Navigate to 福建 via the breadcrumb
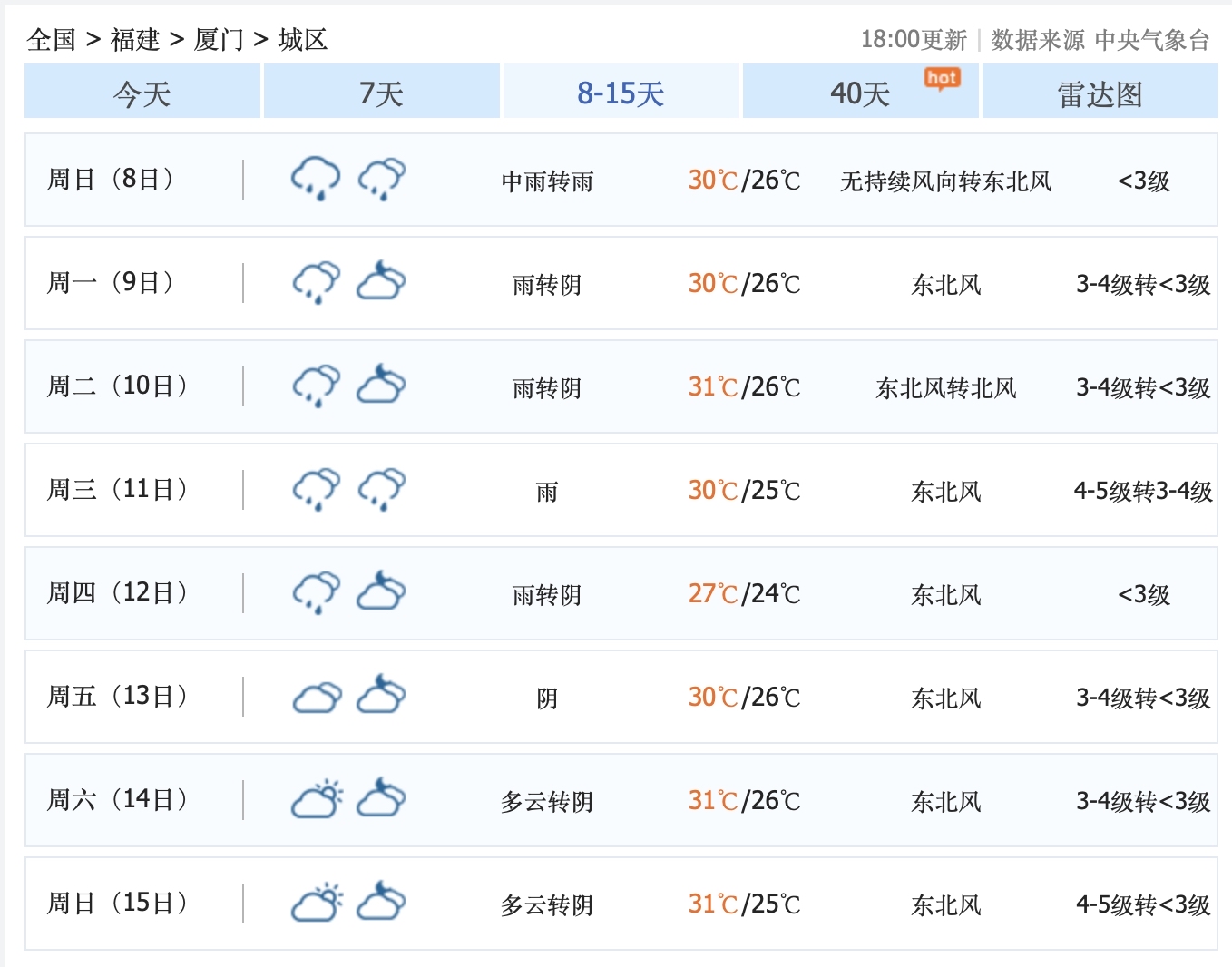The height and width of the screenshot is (967, 1232). [134, 39]
